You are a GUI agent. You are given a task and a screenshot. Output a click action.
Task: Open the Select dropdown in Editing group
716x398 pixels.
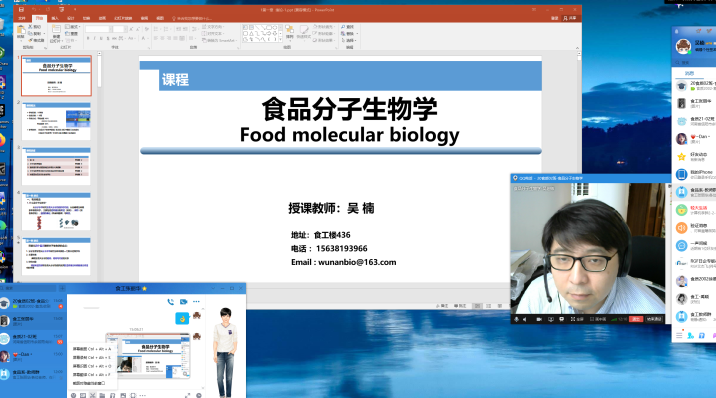coord(350,41)
